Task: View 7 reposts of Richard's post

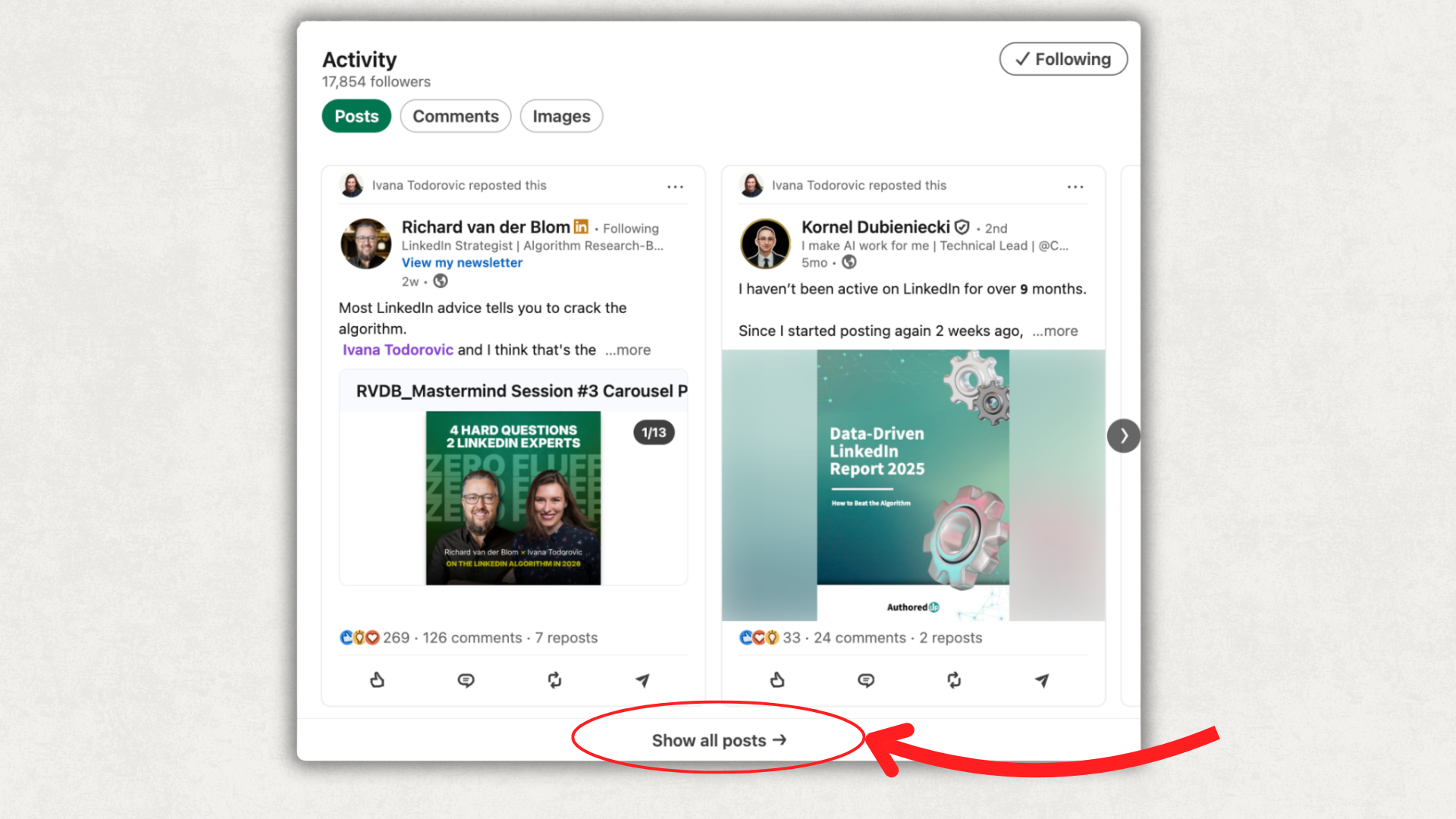Action: pos(566,638)
